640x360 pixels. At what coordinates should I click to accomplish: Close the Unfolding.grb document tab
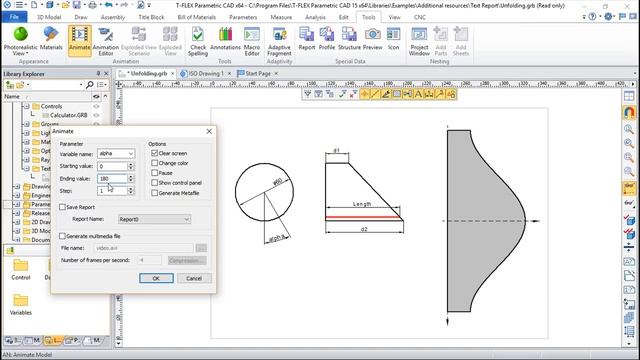(x=173, y=73)
